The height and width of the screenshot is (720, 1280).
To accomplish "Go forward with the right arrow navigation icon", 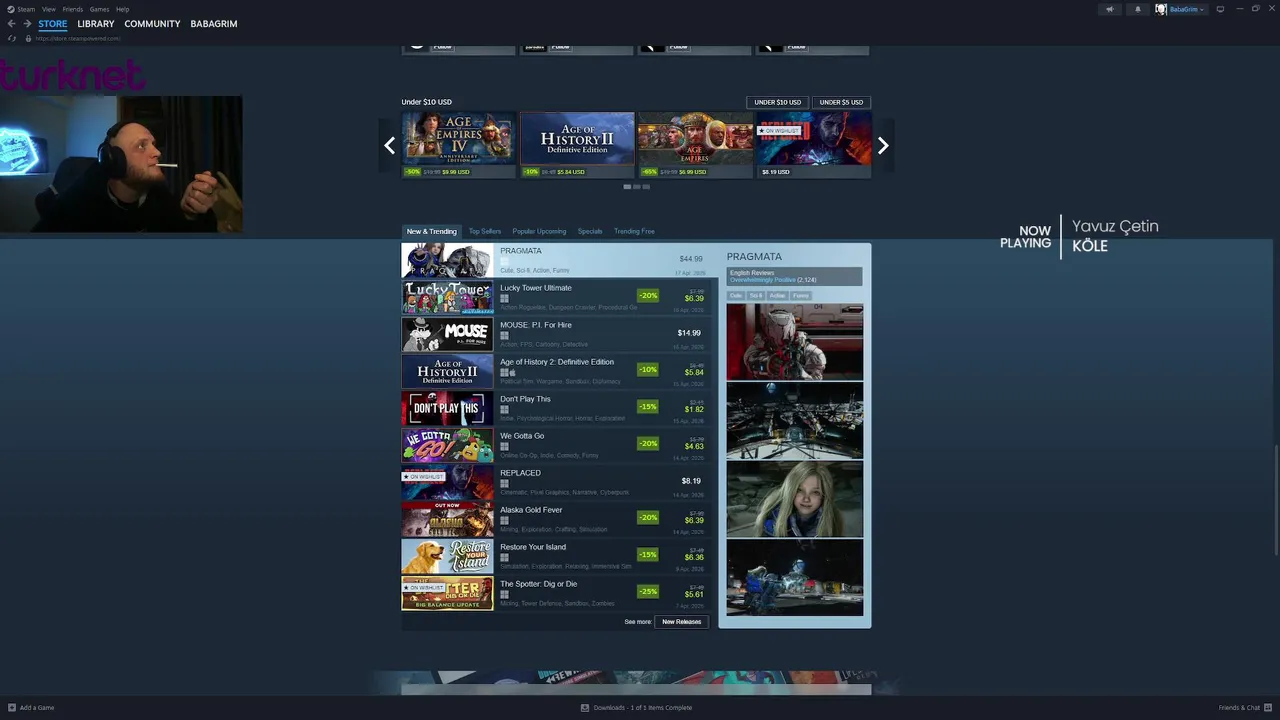I will (x=28, y=23).
